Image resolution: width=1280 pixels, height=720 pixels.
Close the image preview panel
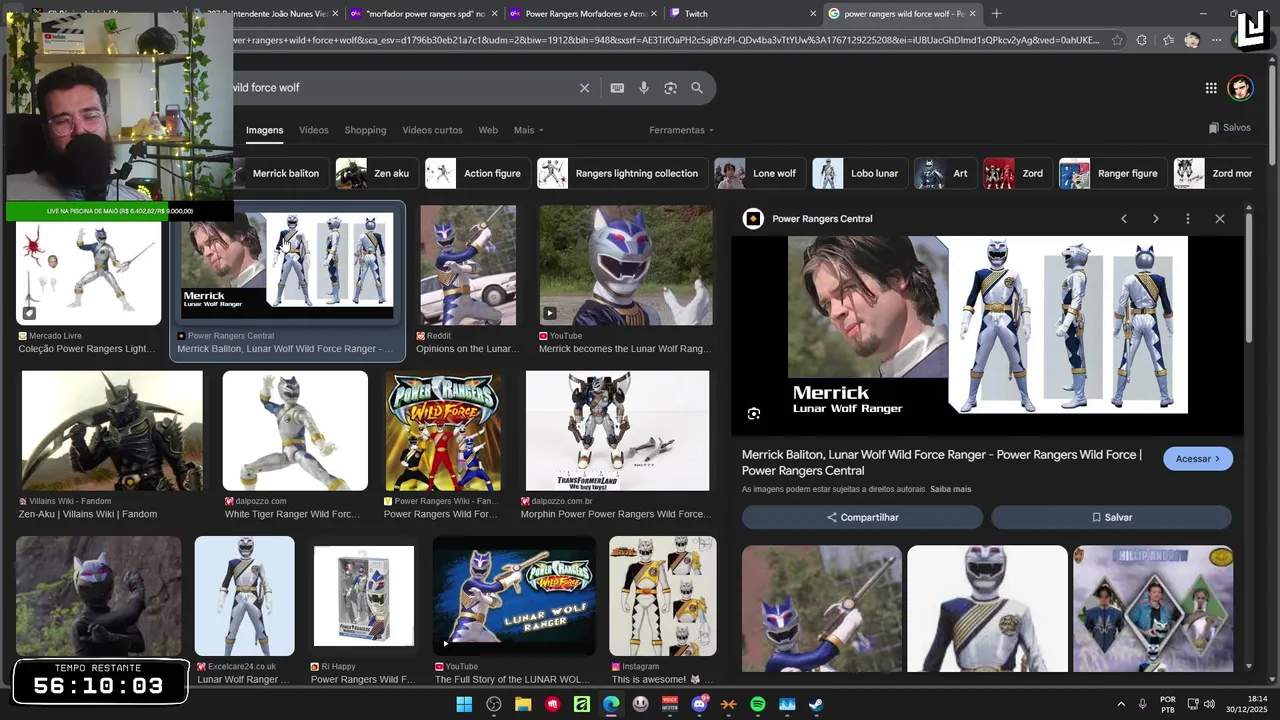[x=1220, y=219]
